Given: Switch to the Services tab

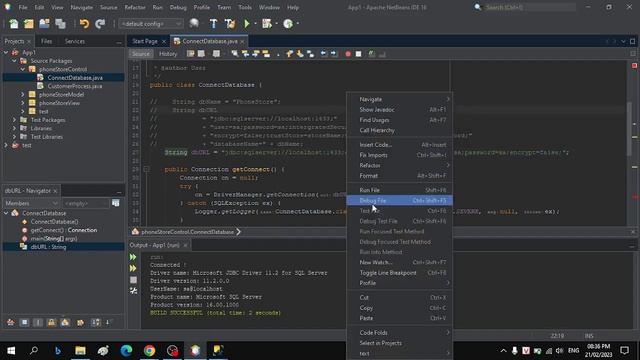Looking at the screenshot, I should [x=75, y=41].
